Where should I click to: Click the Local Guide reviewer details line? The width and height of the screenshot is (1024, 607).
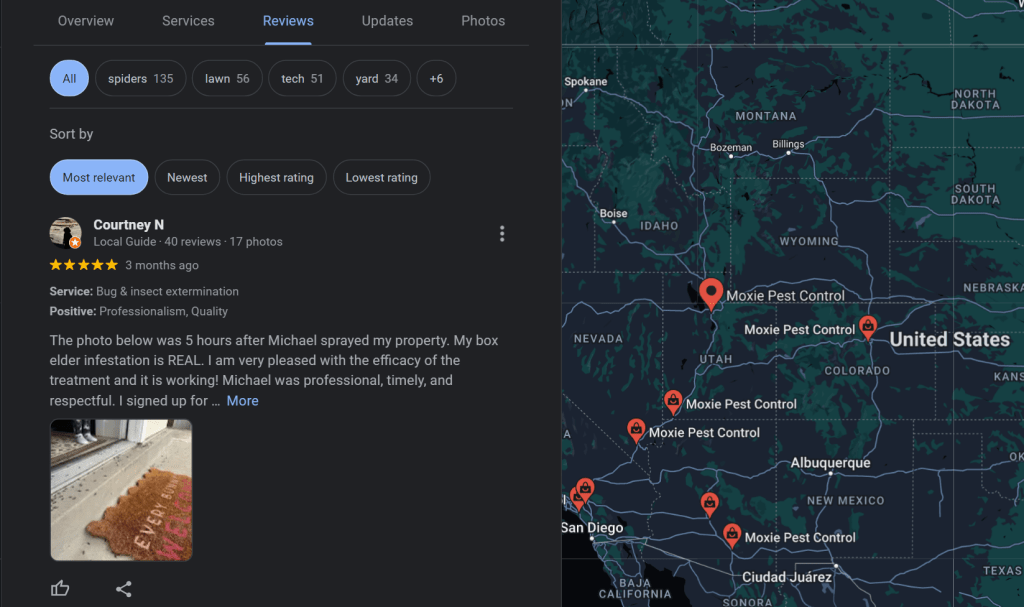click(188, 242)
